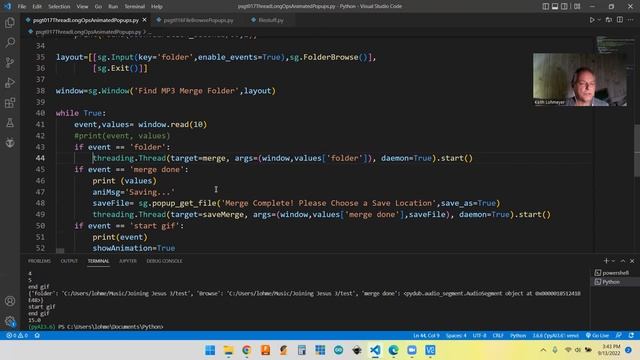Show hidden system tray icons
This screenshot has width=640, height=360.
pyautogui.click(x=543, y=350)
